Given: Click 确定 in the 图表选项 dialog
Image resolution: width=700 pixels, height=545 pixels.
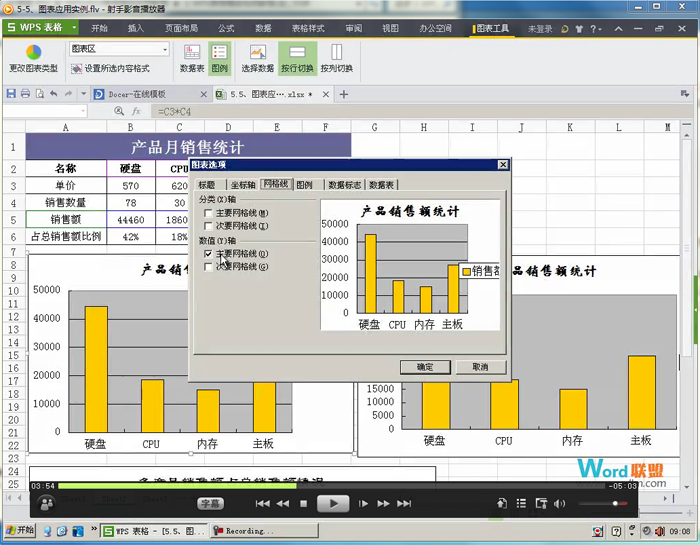Looking at the screenshot, I should (x=425, y=367).
